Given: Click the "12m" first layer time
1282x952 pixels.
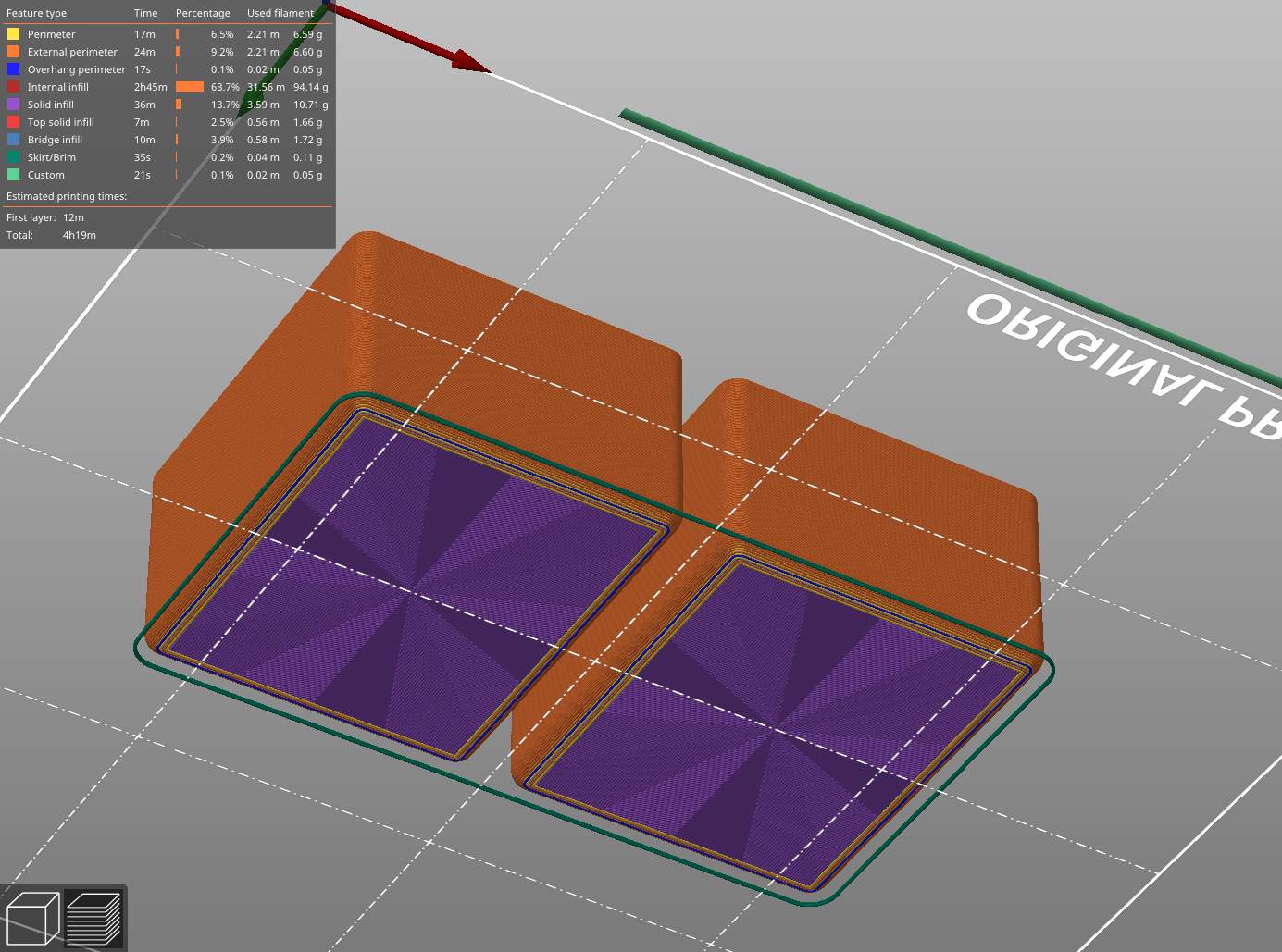Looking at the screenshot, I should [x=73, y=217].
